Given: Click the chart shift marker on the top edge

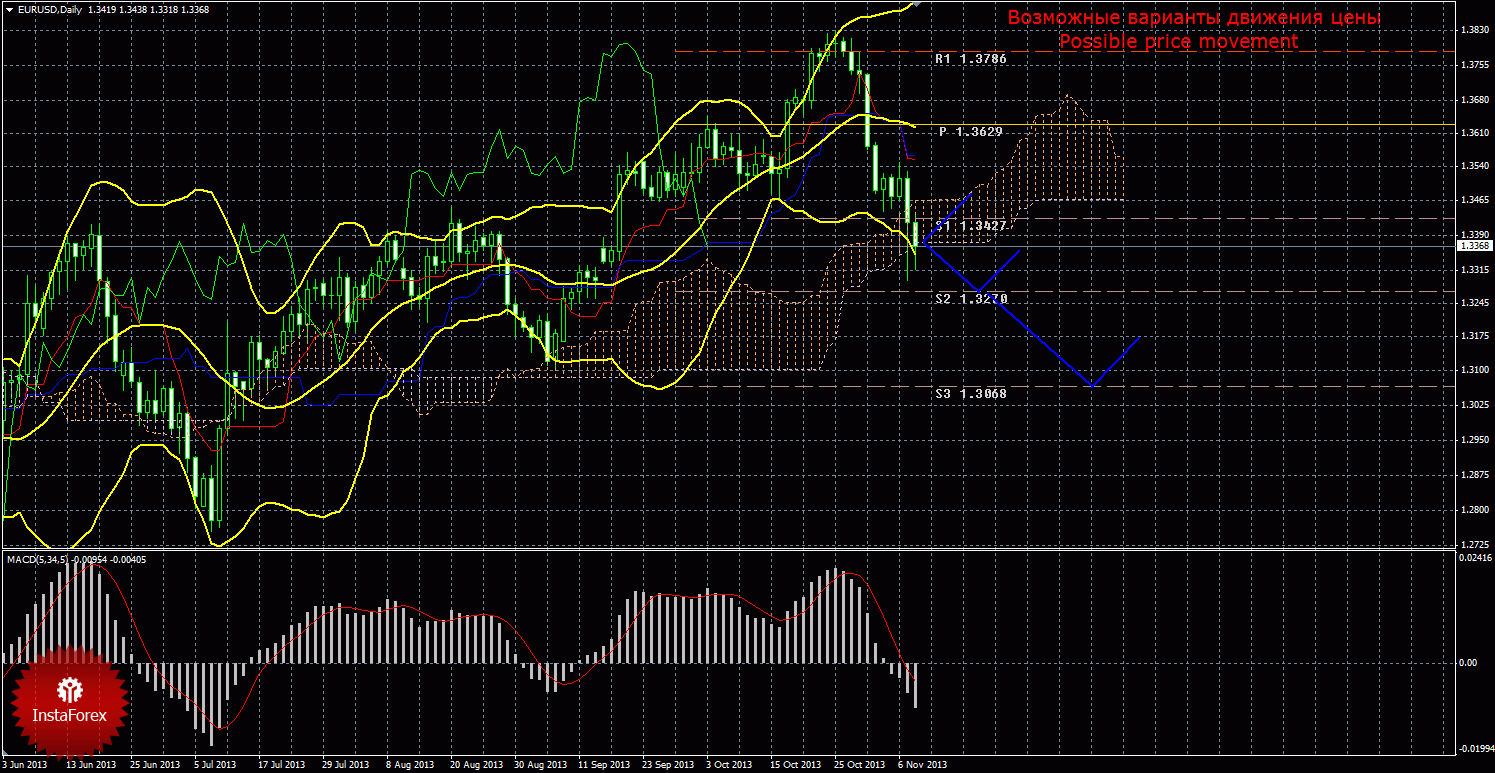Looking at the screenshot, I should click(917, 4).
